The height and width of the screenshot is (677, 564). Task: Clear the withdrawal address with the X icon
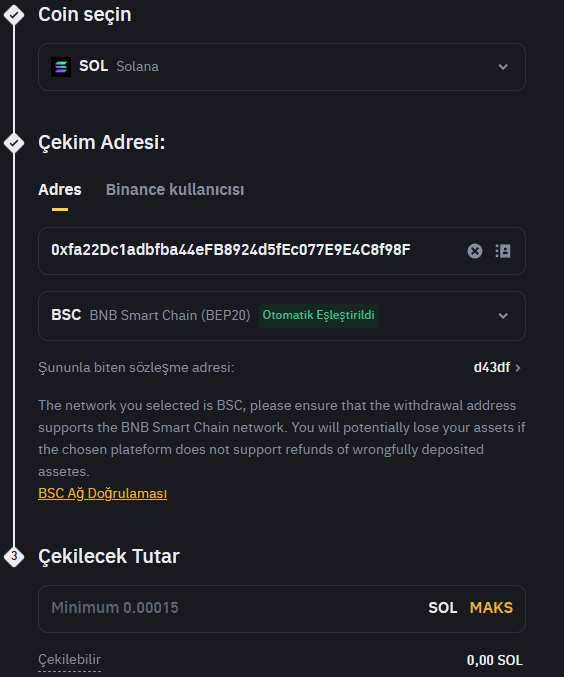coord(475,251)
